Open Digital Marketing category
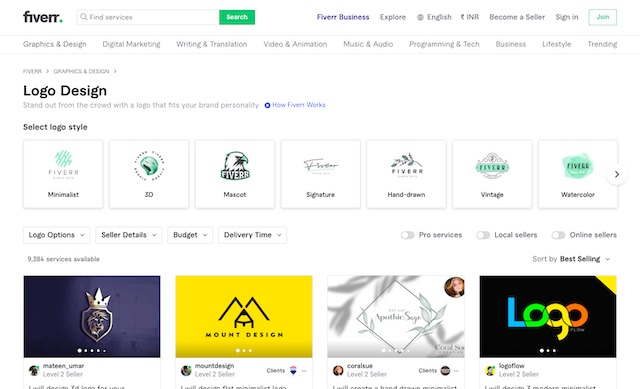The height and width of the screenshot is (389, 640). (x=131, y=44)
